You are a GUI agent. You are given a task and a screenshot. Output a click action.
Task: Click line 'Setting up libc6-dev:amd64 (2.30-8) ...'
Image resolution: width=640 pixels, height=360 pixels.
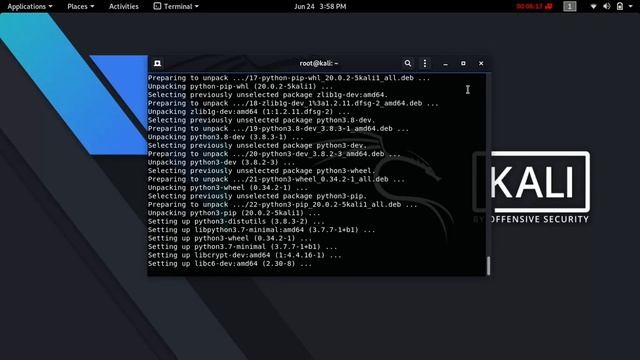(230, 264)
